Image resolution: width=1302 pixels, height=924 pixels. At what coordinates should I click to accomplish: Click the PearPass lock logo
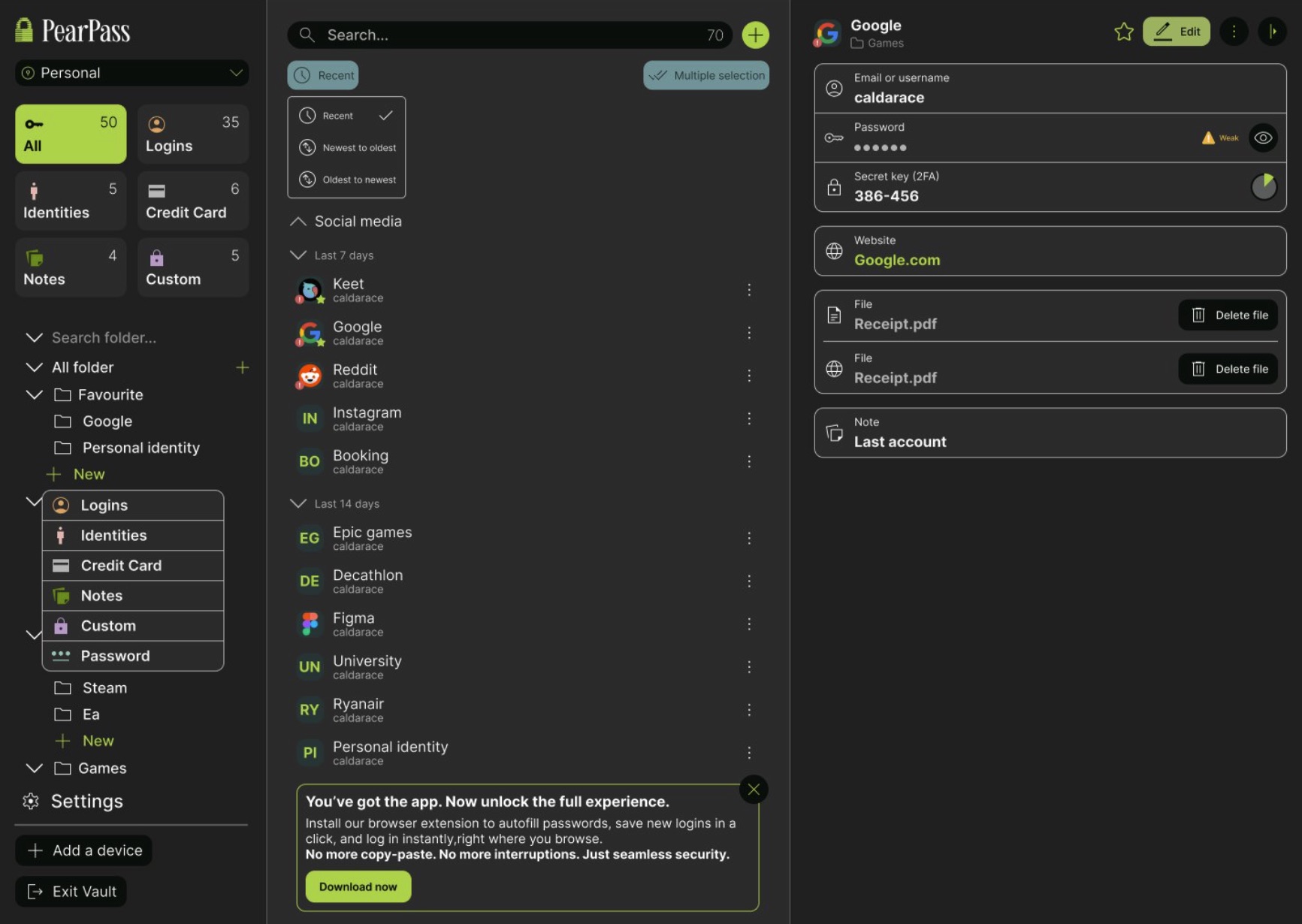(x=24, y=30)
